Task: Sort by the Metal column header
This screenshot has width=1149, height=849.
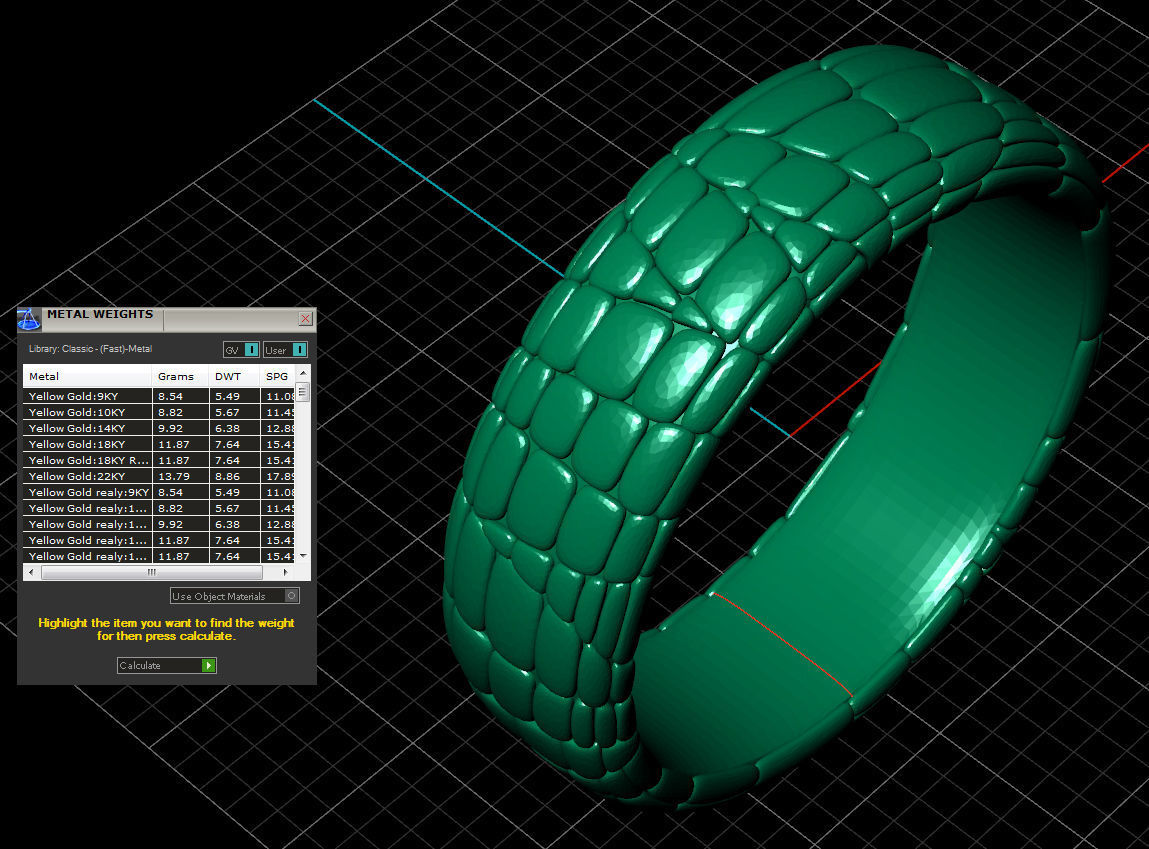Action: click(87, 376)
